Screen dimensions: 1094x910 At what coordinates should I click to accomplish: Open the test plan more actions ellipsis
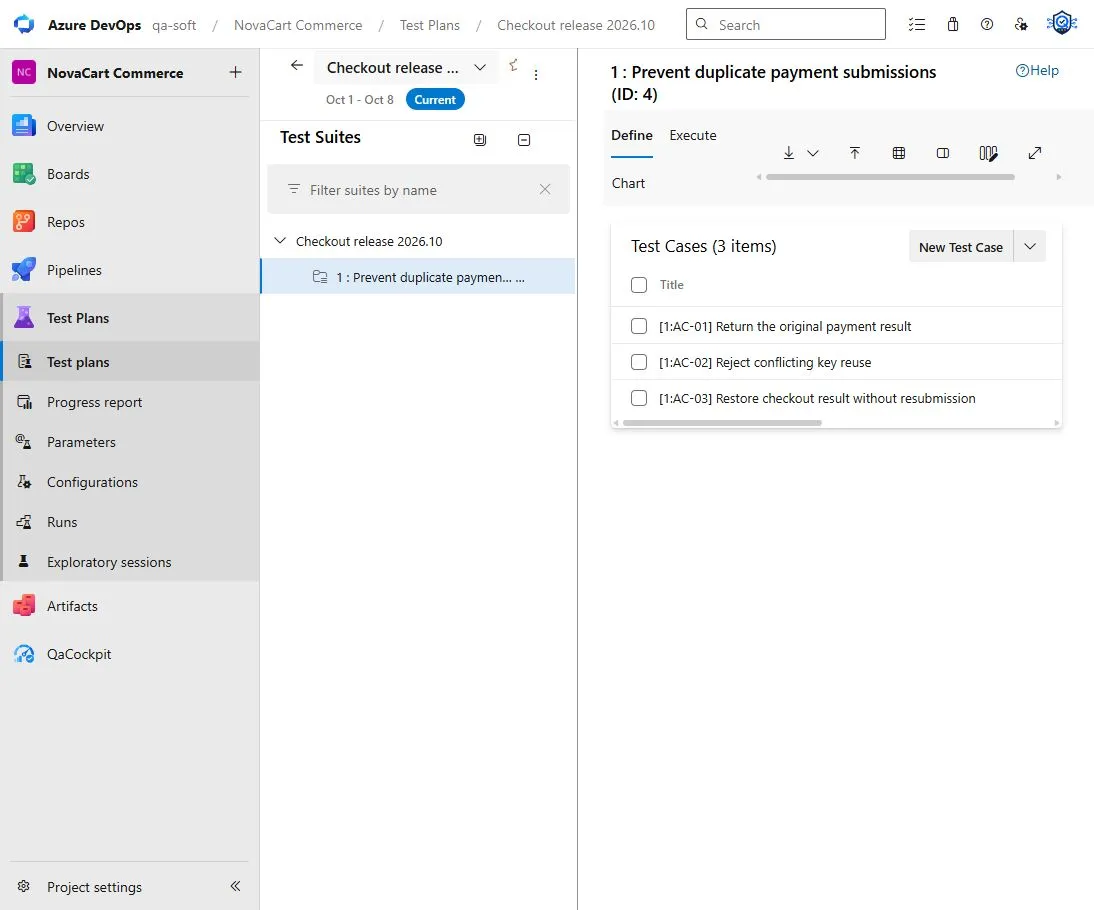[x=536, y=75]
